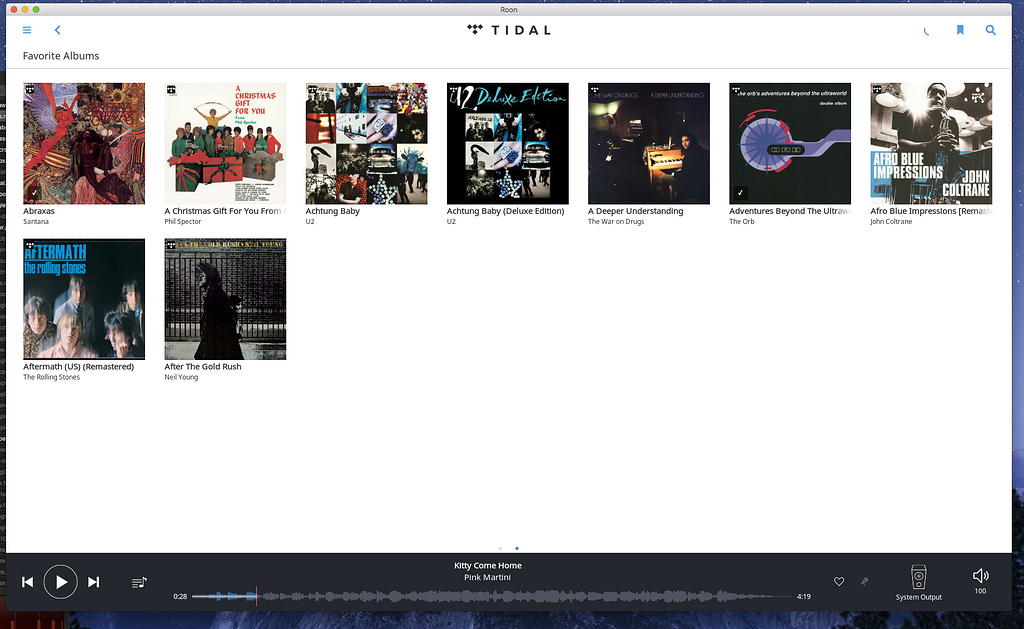1024x629 pixels.
Task: Enable Roon Radio via the pin icon
Action: (x=864, y=581)
